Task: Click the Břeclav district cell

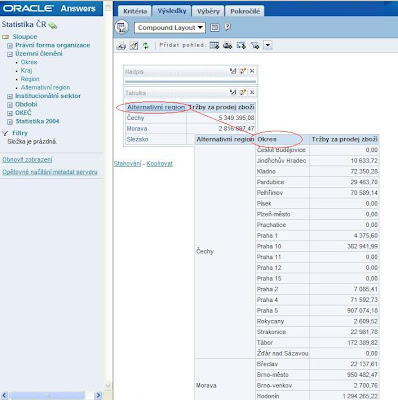Action: (282, 364)
